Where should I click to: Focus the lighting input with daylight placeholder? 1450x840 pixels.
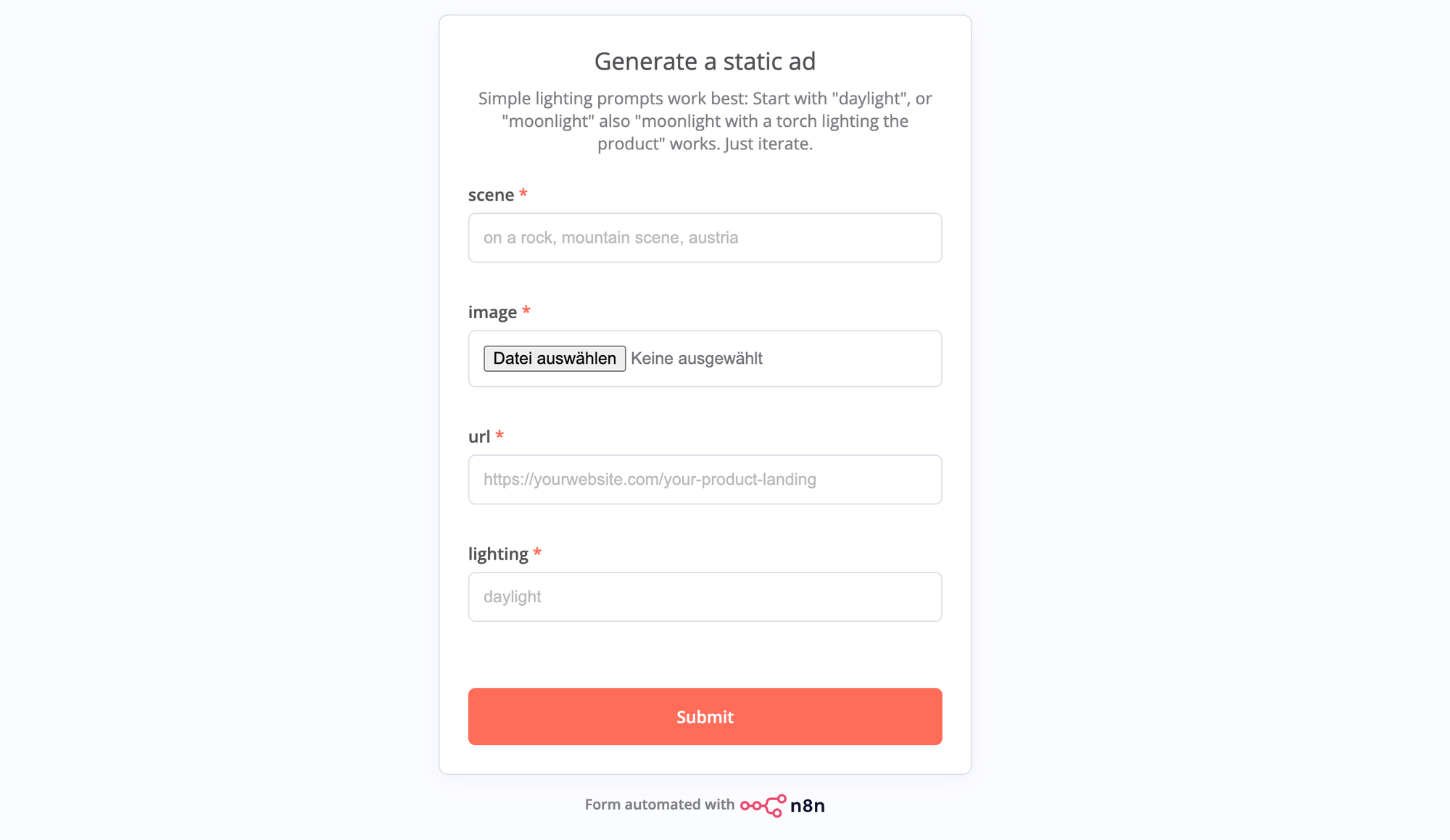[x=705, y=597]
